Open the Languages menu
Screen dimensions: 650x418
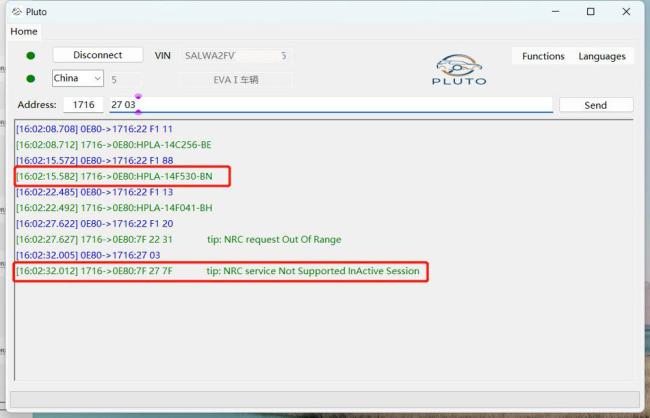tap(602, 56)
